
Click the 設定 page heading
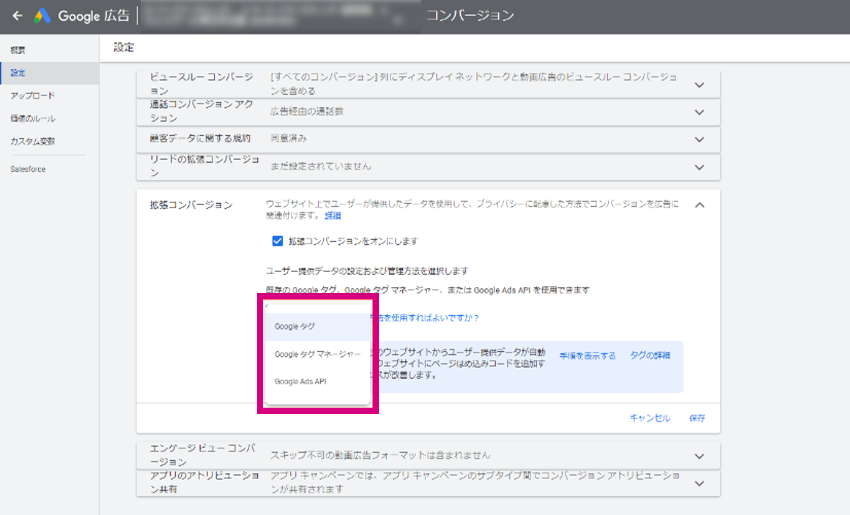[x=124, y=48]
